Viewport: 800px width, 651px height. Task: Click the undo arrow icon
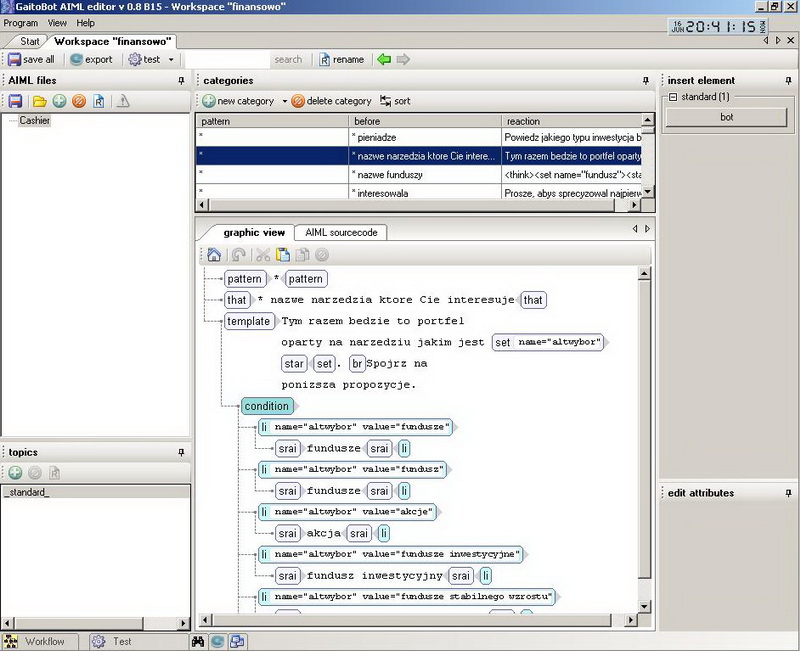pos(238,255)
